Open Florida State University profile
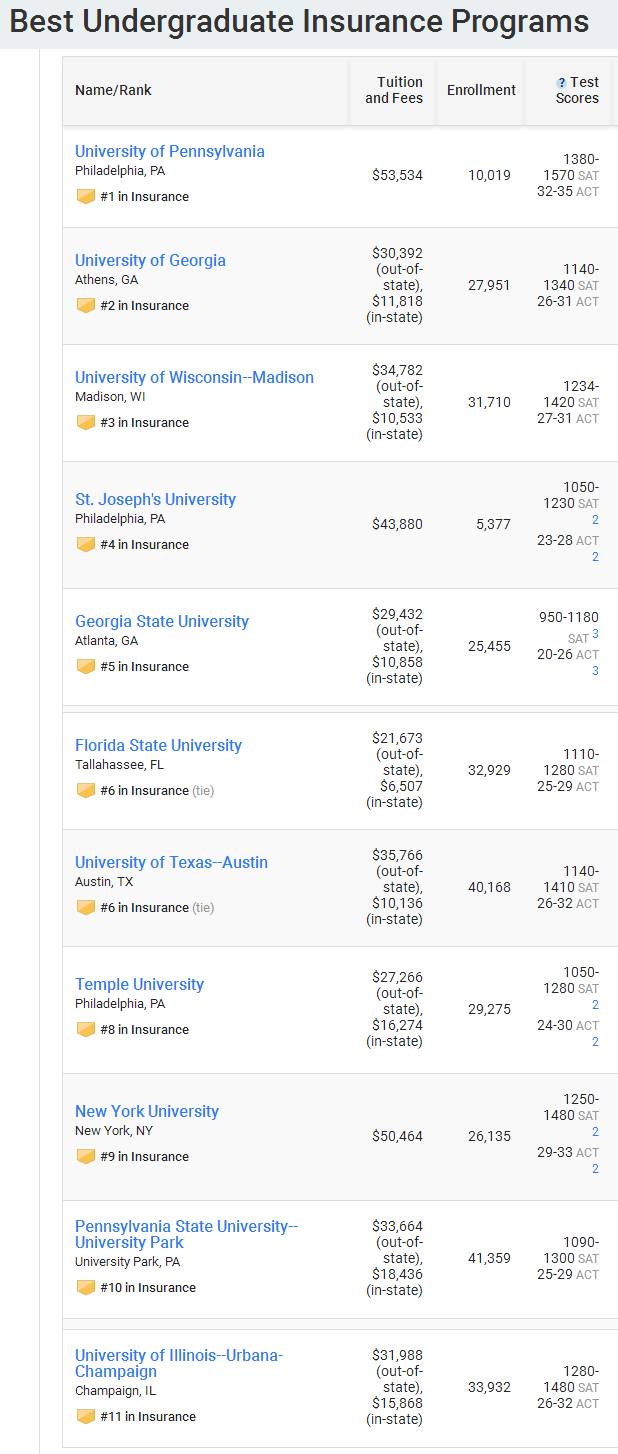Viewport: 618px width, 1454px height. (x=158, y=745)
